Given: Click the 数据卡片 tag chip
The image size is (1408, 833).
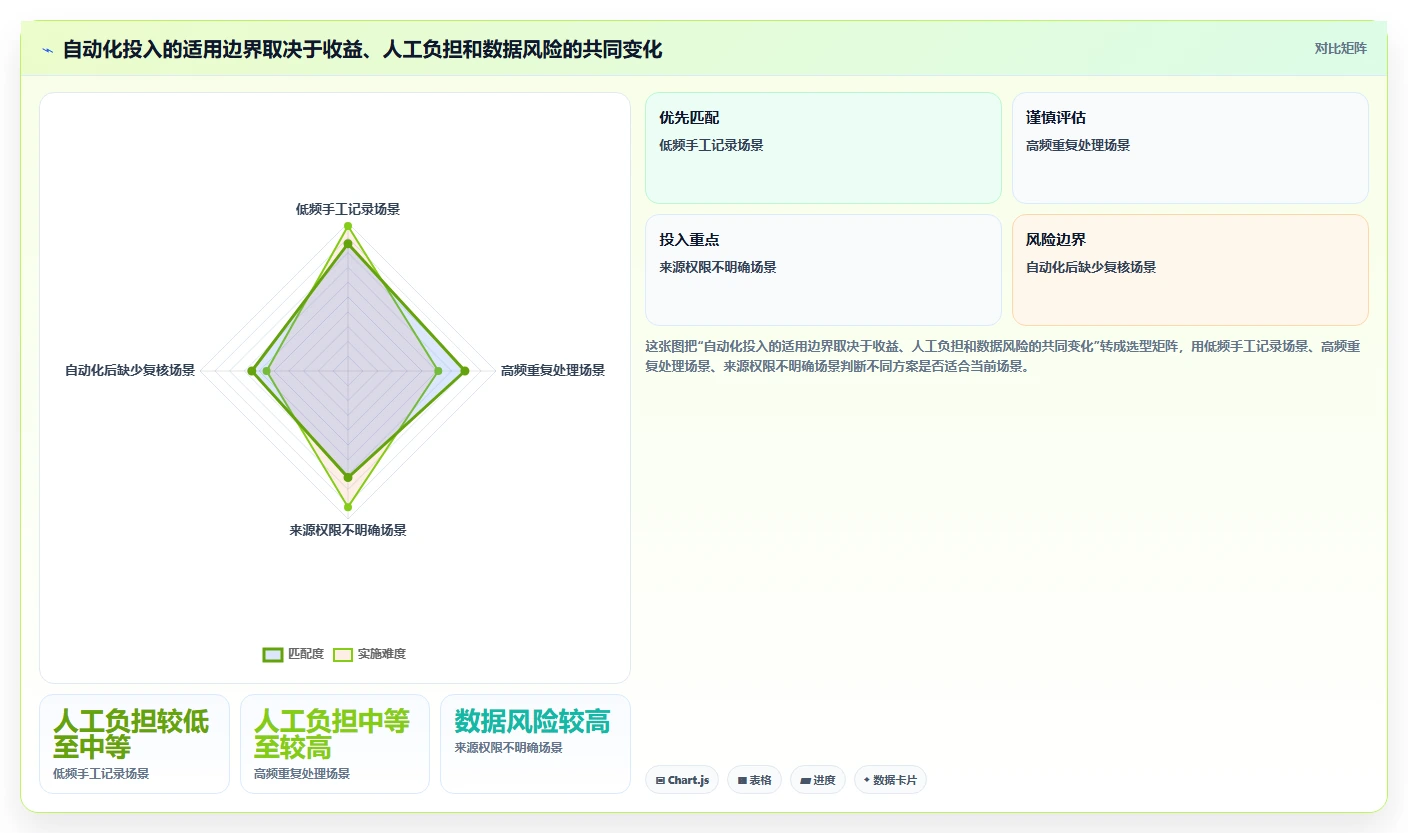Looking at the screenshot, I should 890,780.
